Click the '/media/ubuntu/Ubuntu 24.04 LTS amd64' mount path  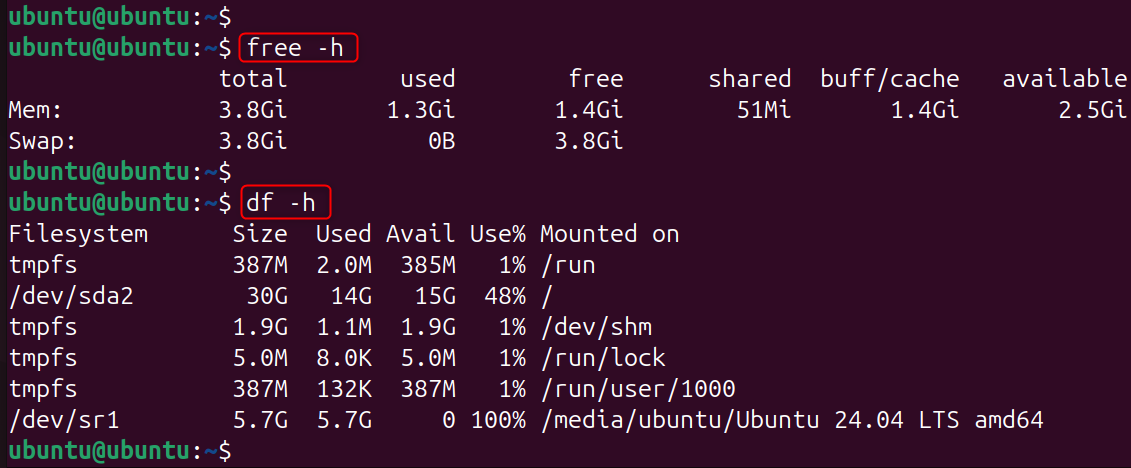tap(791, 420)
